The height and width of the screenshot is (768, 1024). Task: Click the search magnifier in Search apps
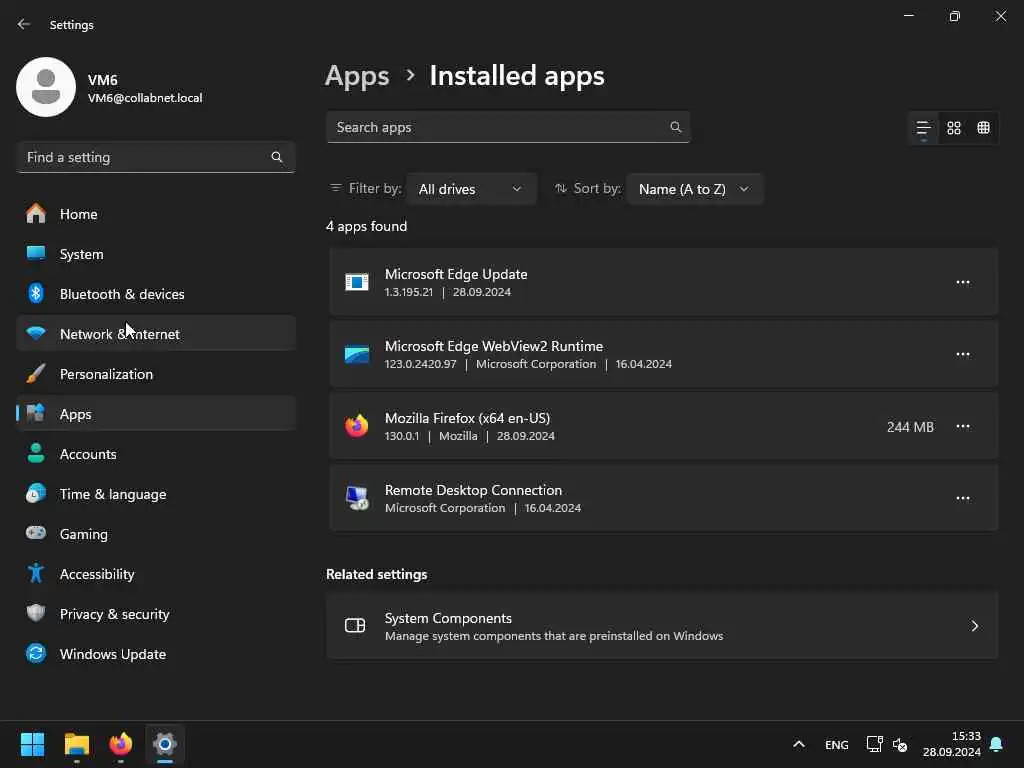coord(676,127)
